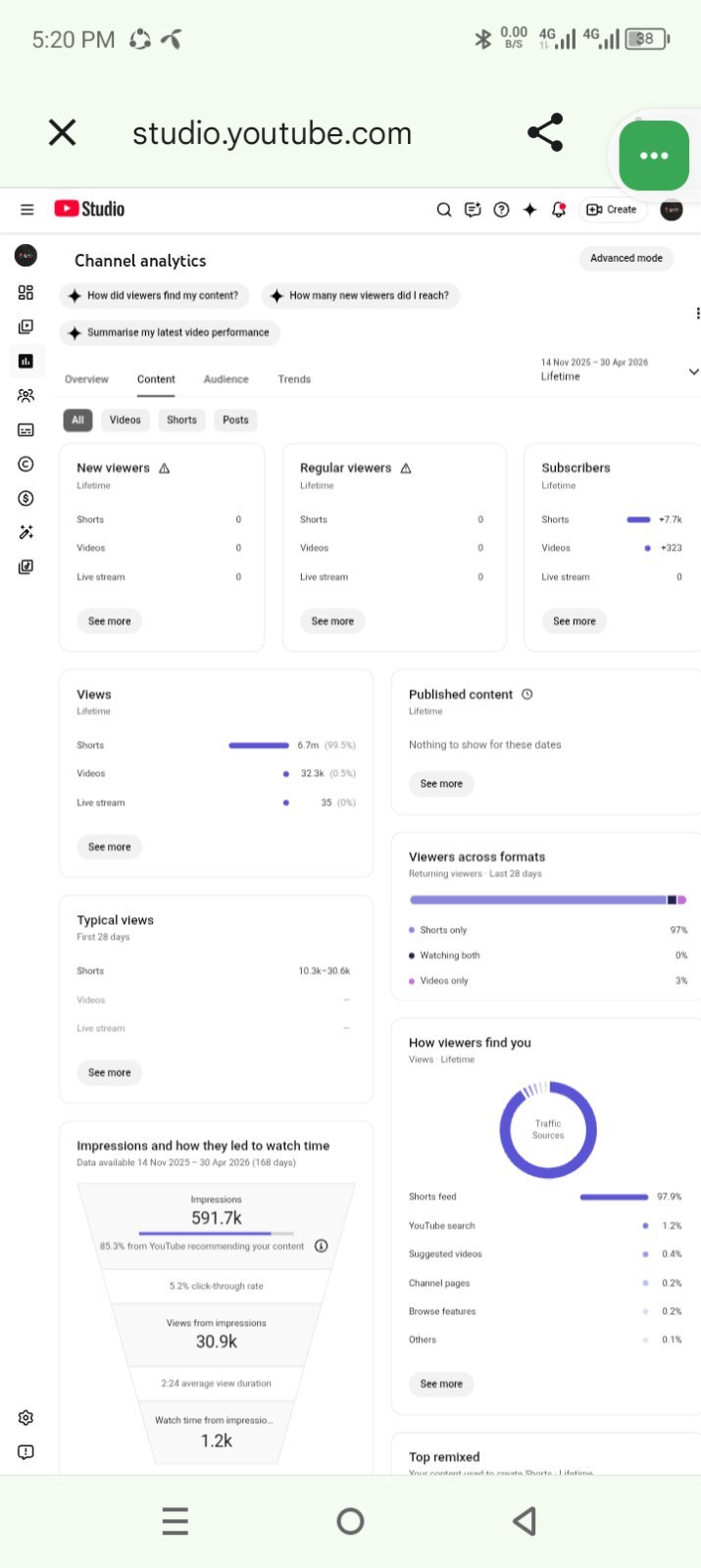This screenshot has width=701, height=1568.
Task: Select the Analytics sidebar icon
Action: click(25, 361)
